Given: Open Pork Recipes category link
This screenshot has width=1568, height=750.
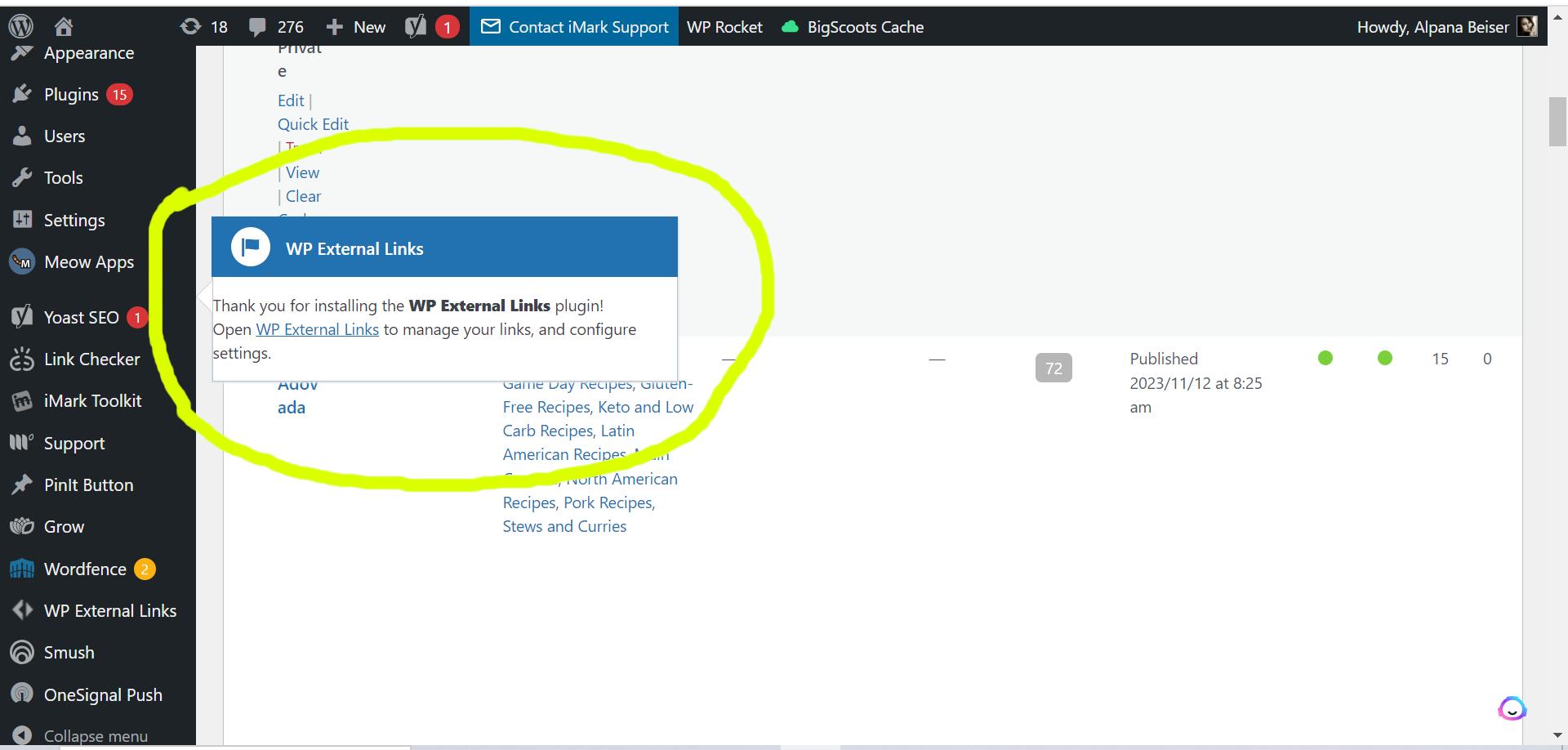Looking at the screenshot, I should pos(609,502).
